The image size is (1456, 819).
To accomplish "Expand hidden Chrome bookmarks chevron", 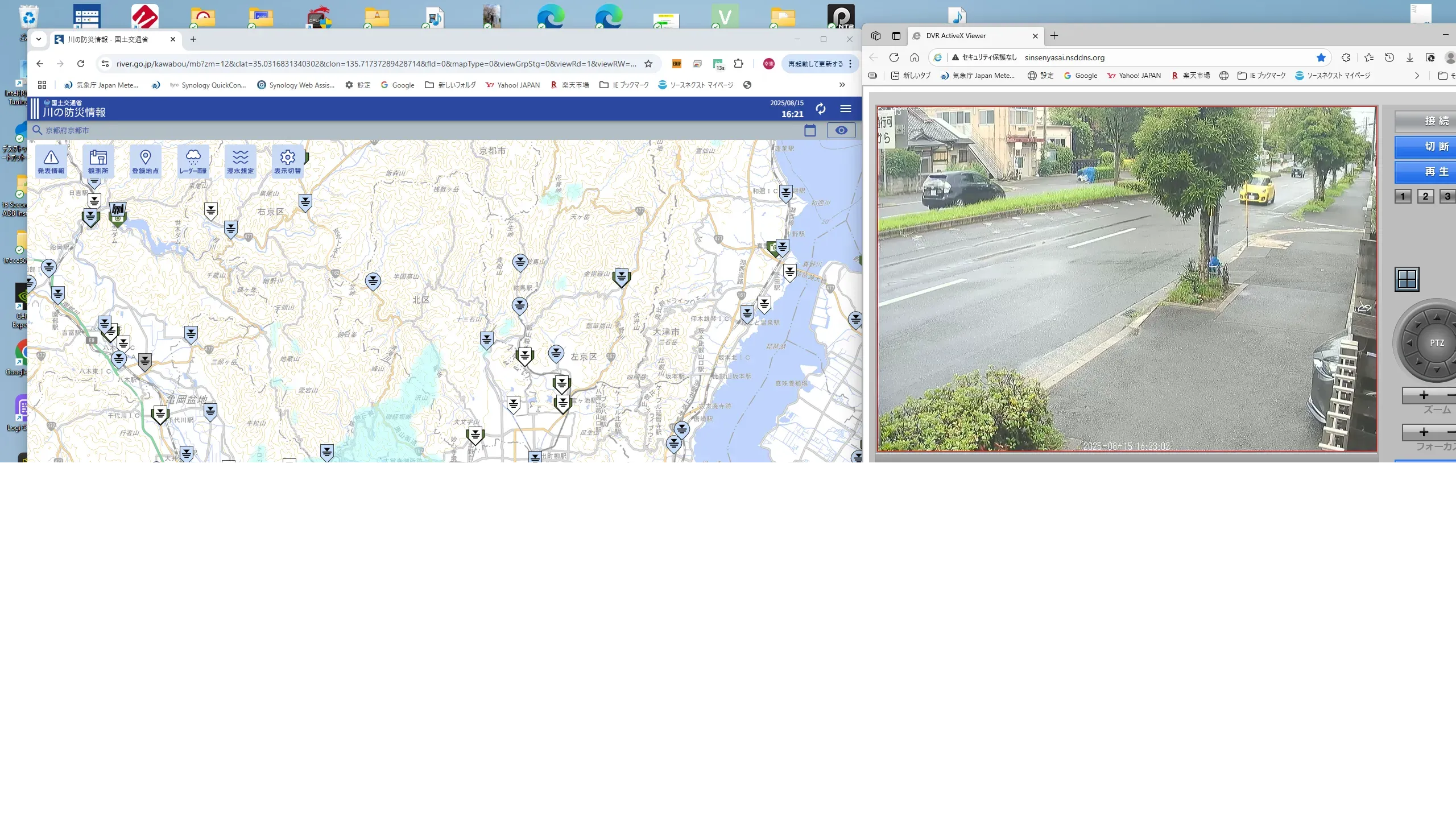I will pyautogui.click(x=842, y=85).
